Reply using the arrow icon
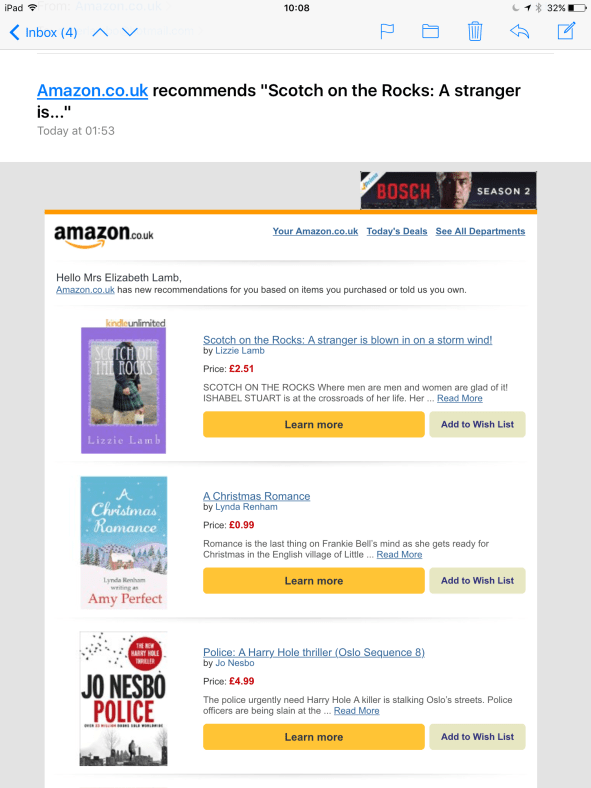This screenshot has height=788, width=591. tap(520, 32)
